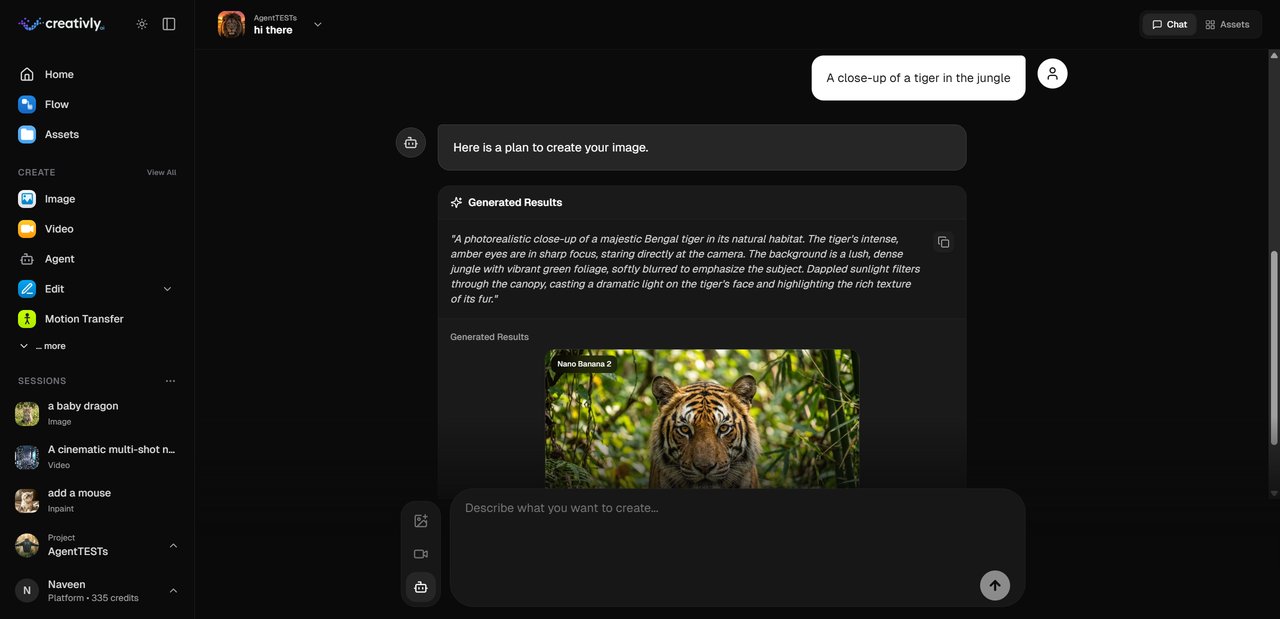Click the generated tiger image thumbnail

(x=701, y=420)
